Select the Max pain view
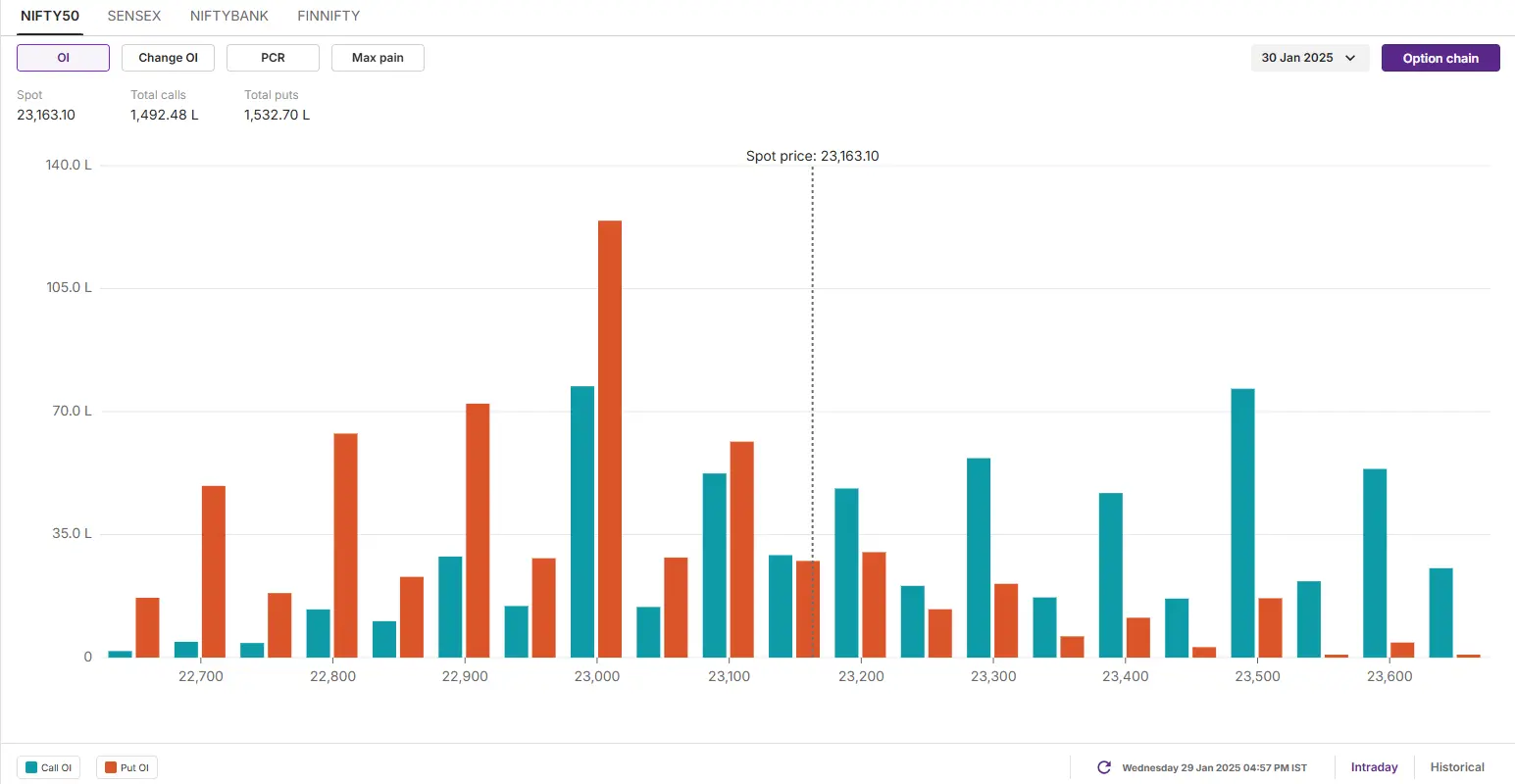Image resolution: width=1515 pixels, height=784 pixels. (x=378, y=58)
